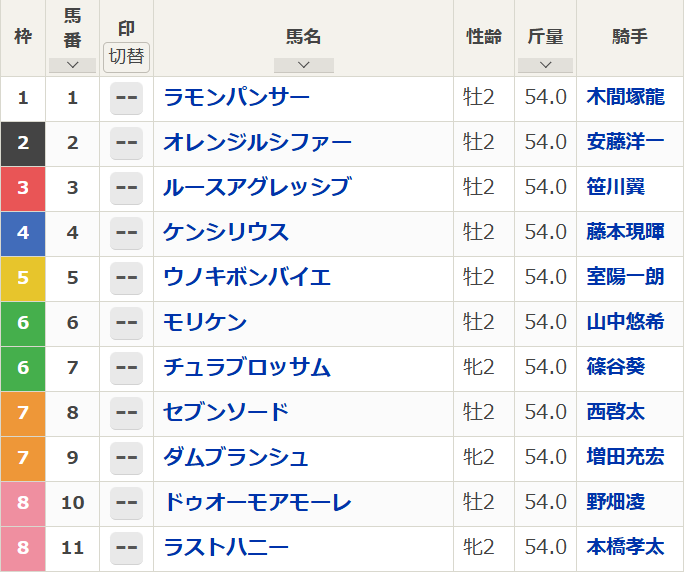The height and width of the screenshot is (572, 684).
Task: Toggle the mark box for ラモンパンサー
Action: [127, 98]
